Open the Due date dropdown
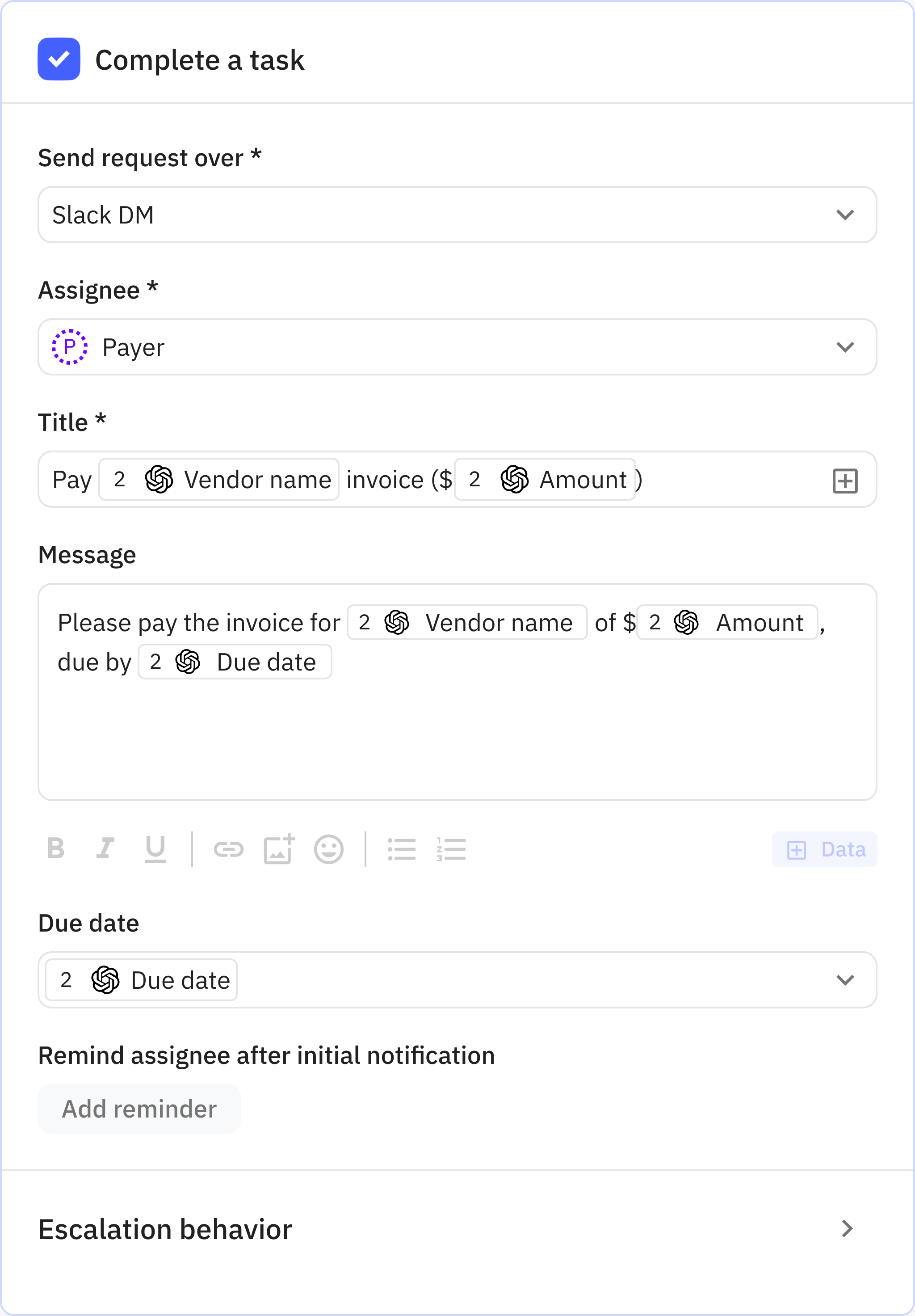 pos(845,979)
